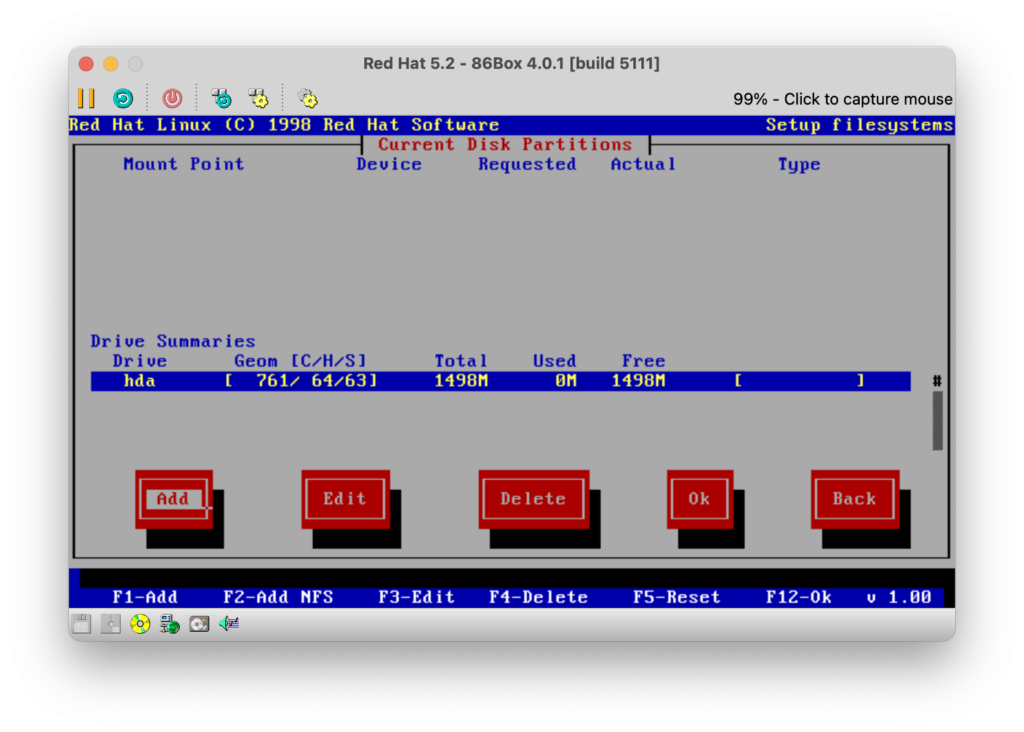Click the hard disk status icon
This screenshot has height=732, width=1024.
(x=199, y=624)
